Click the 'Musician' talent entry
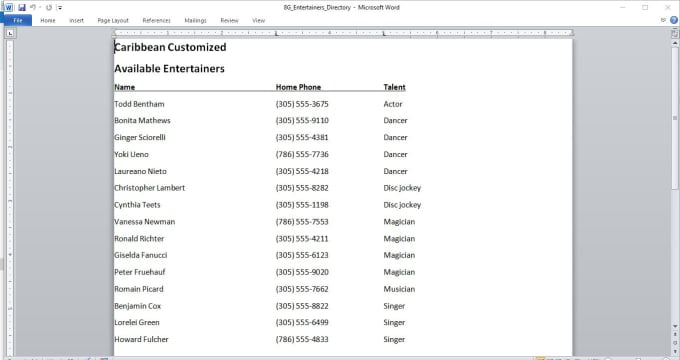Viewport: 680px width, 360px height. (x=399, y=289)
